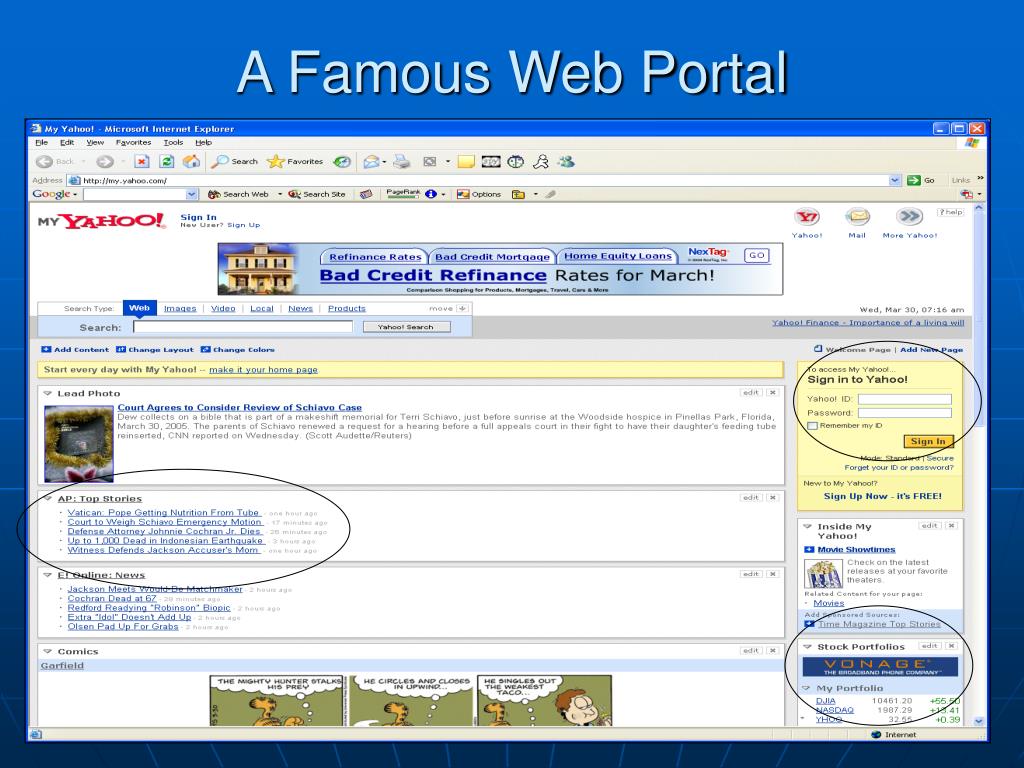The image size is (1024, 768).
Task: Close the AP: Top Stories module
Action: pyautogui.click(x=773, y=498)
